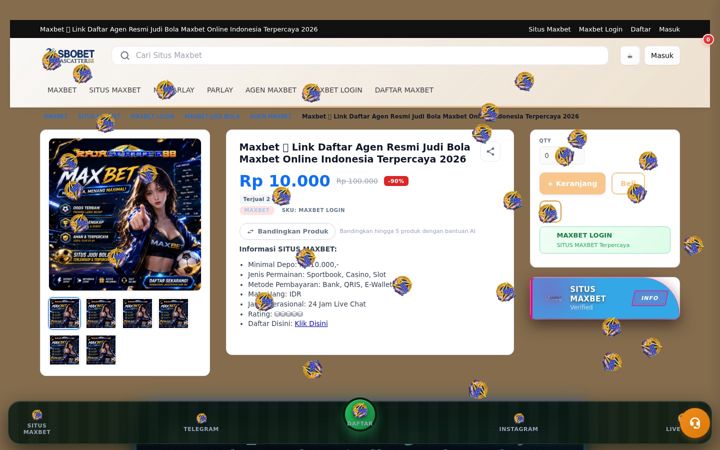This screenshot has height=450, width=720.
Task: Select MAXBET LOGIN in the navigation menu
Action: (x=336, y=90)
